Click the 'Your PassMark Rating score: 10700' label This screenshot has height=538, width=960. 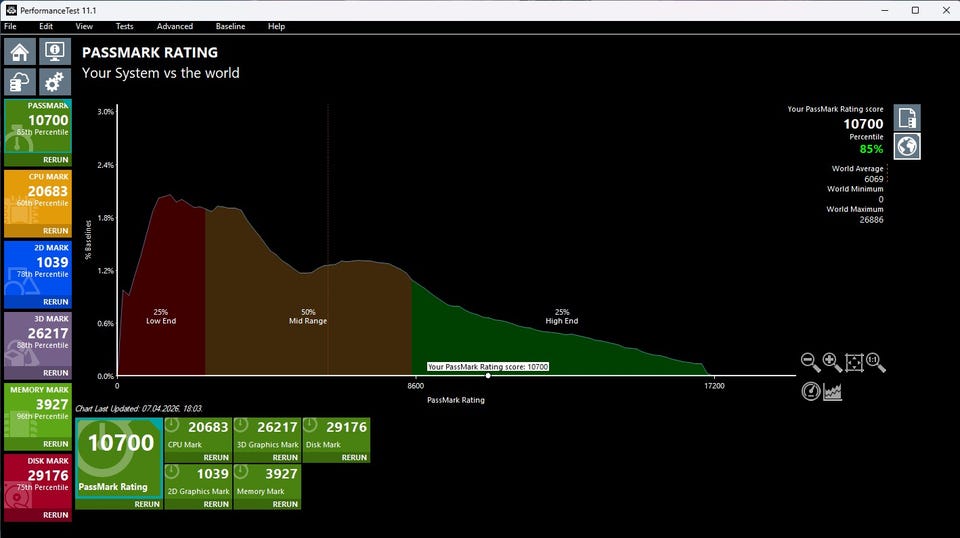coord(488,367)
